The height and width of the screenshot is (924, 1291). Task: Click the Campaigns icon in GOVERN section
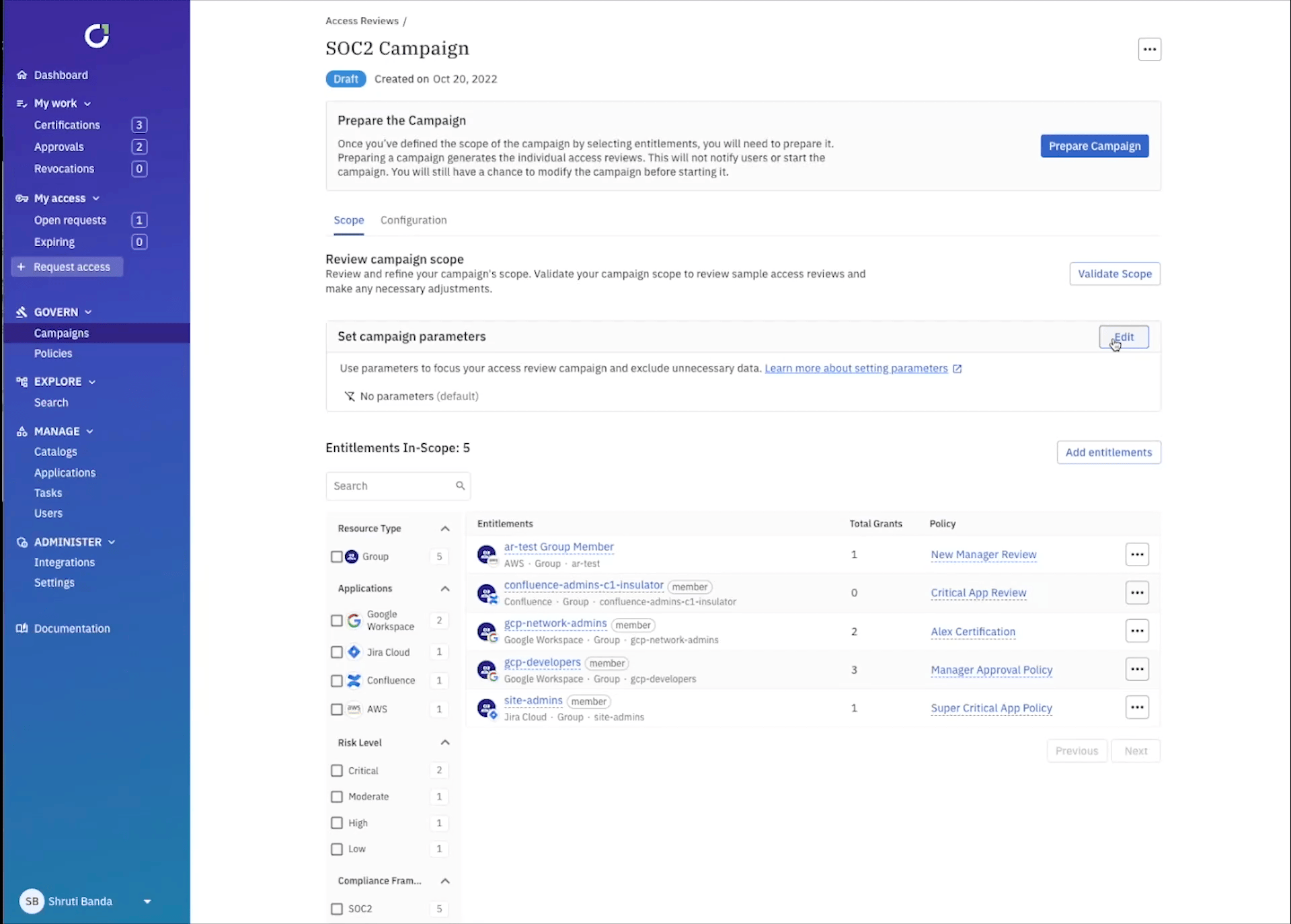click(x=62, y=332)
